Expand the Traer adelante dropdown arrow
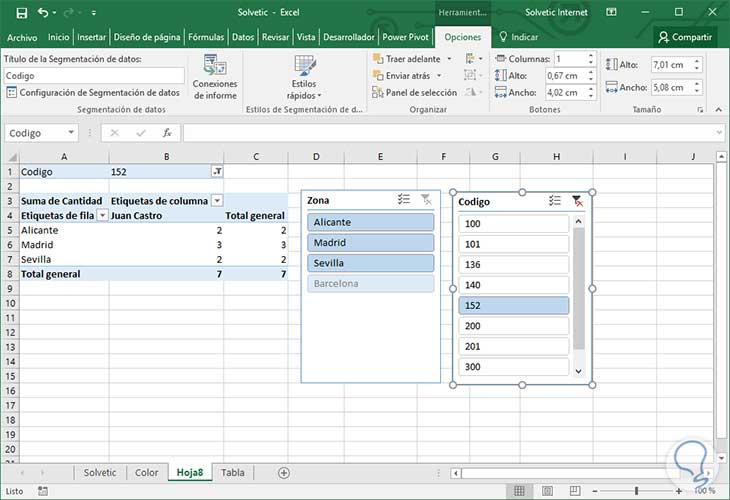The width and height of the screenshot is (730, 500). pos(449,59)
